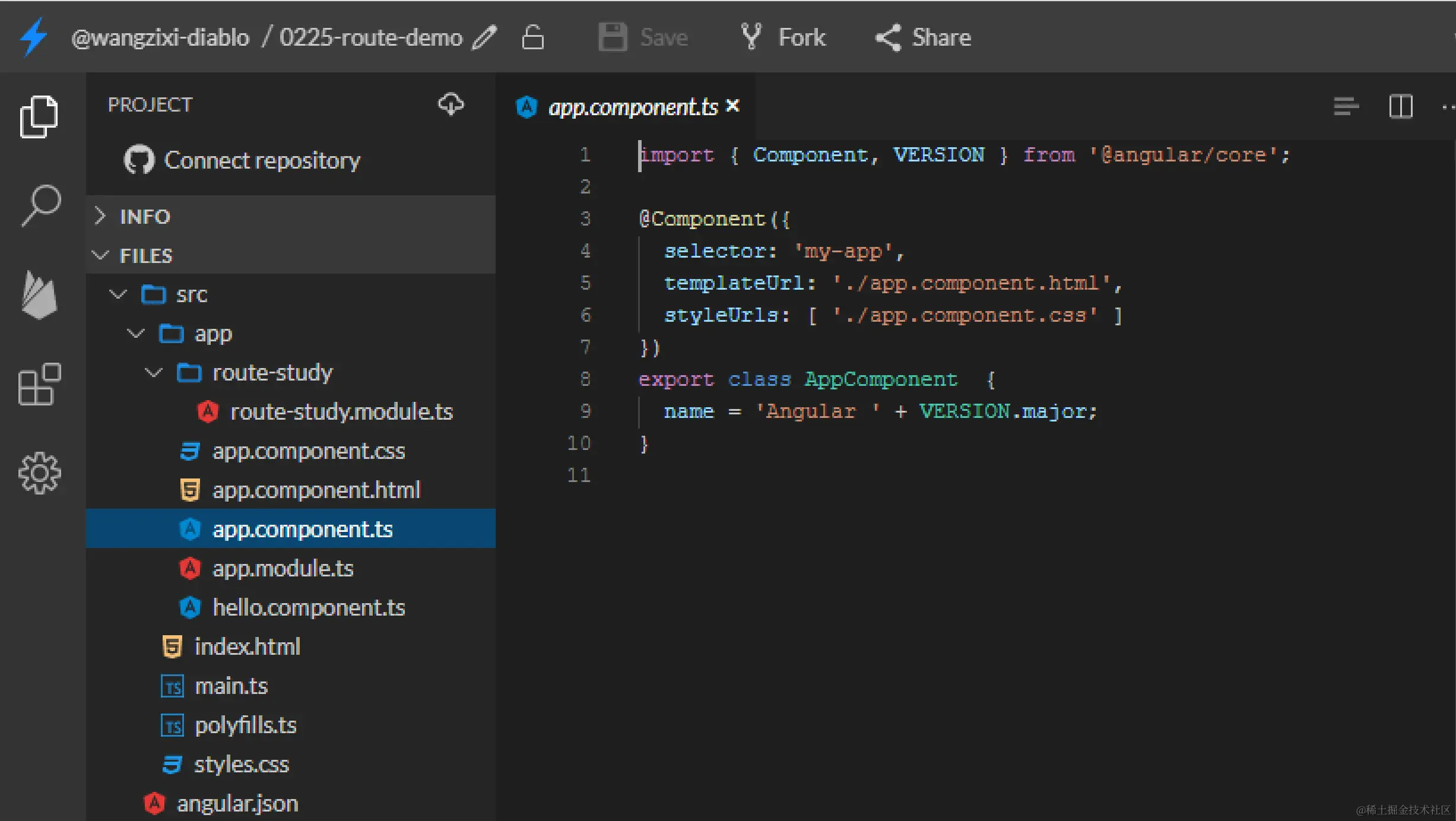This screenshot has width=1456, height=821.
Task: Collapse the FILES section
Action: pos(145,256)
